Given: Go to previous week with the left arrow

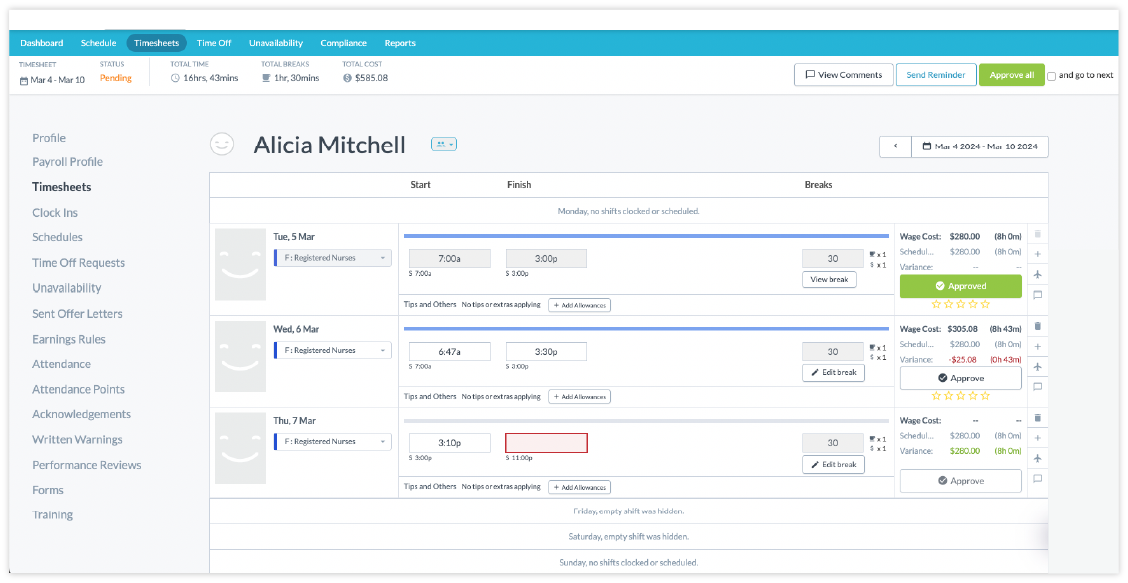Looking at the screenshot, I should click(x=895, y=146).
